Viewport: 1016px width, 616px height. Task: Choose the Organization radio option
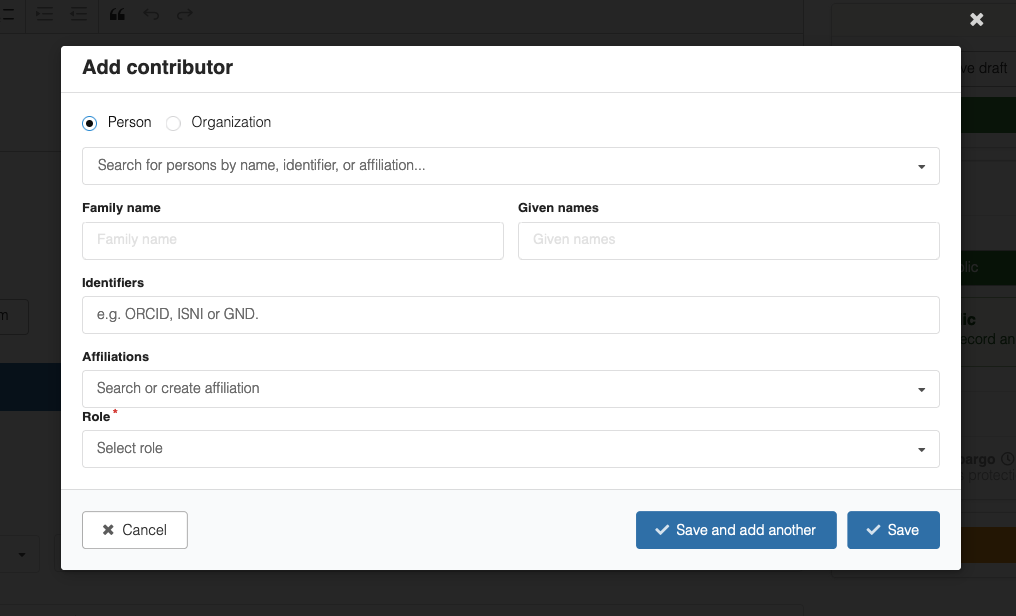pos(174,123)
